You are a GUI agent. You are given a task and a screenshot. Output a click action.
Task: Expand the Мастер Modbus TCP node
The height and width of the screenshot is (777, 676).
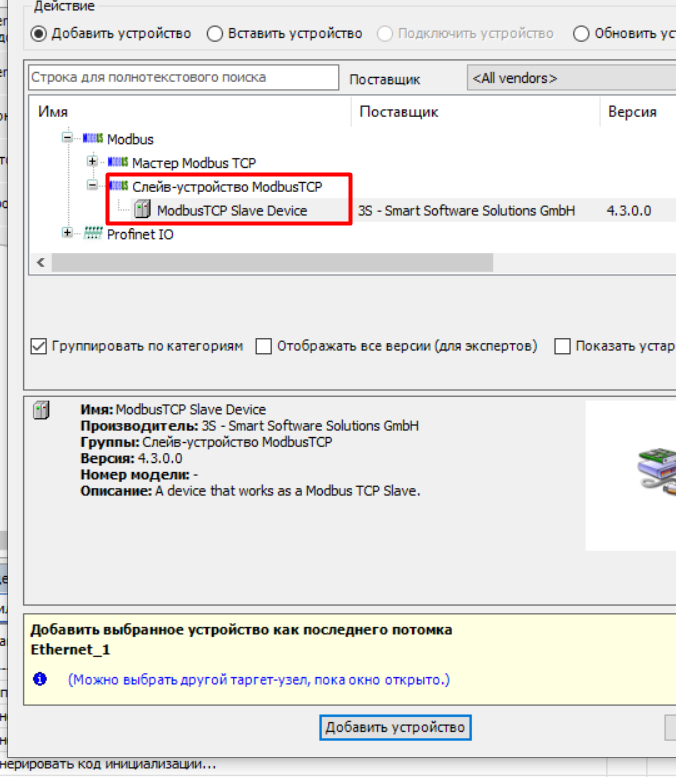click(x=92, y=163)
